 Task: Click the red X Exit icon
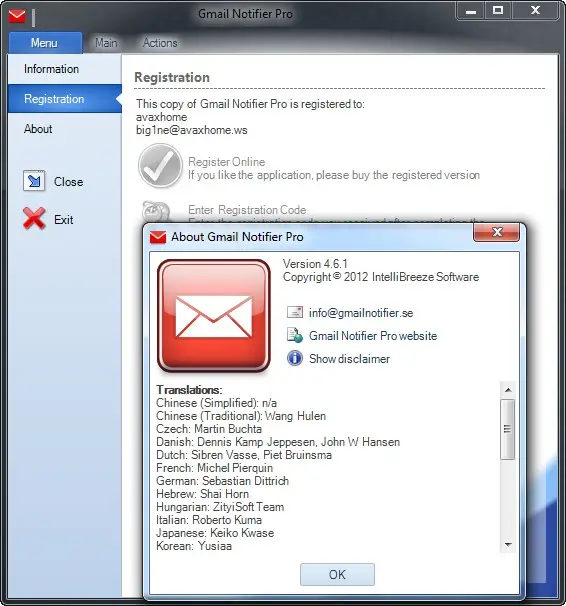pyautogui.click(x=34, y=219)
